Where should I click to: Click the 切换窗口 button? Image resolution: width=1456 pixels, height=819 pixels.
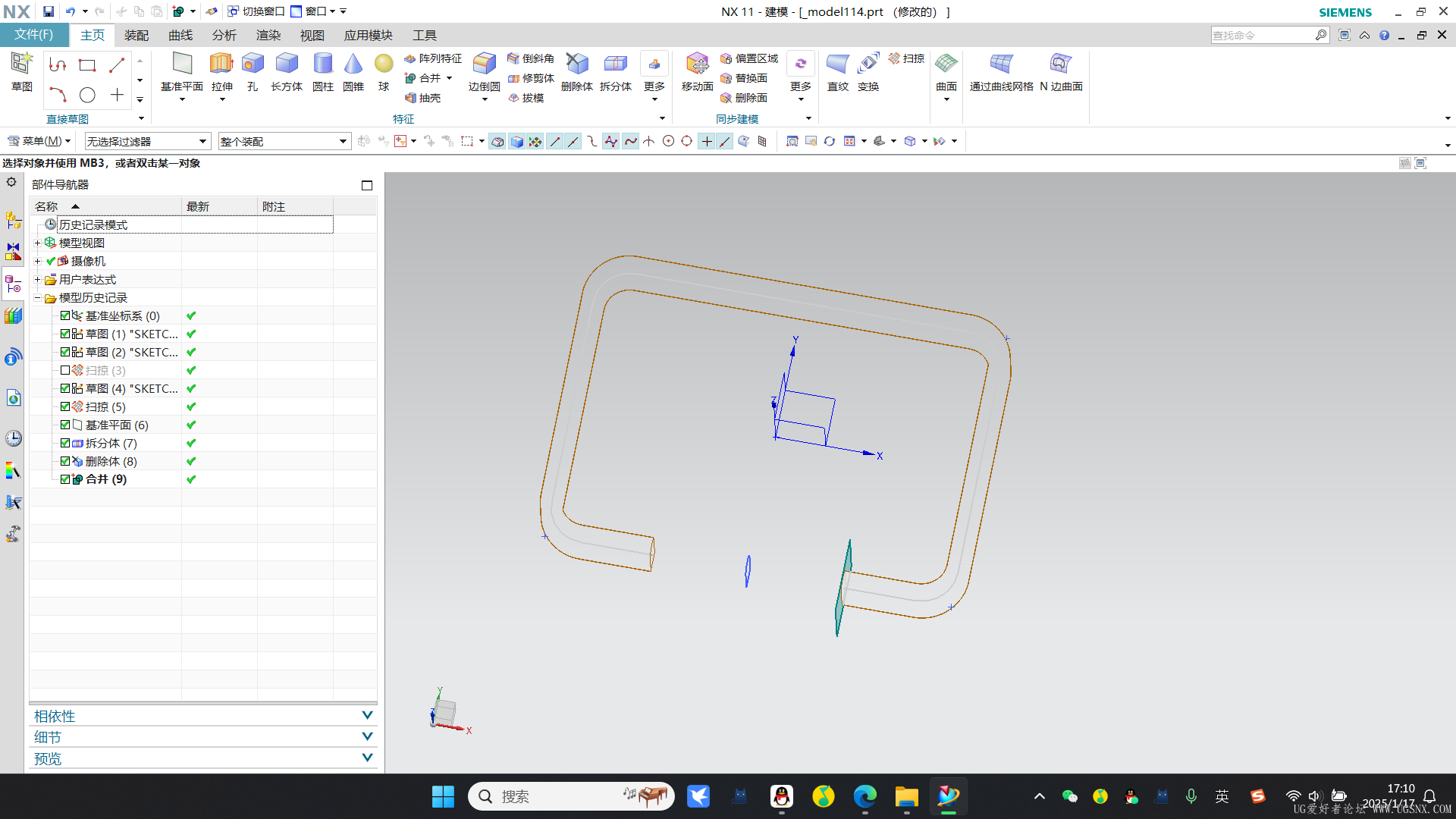coord(256,11)
